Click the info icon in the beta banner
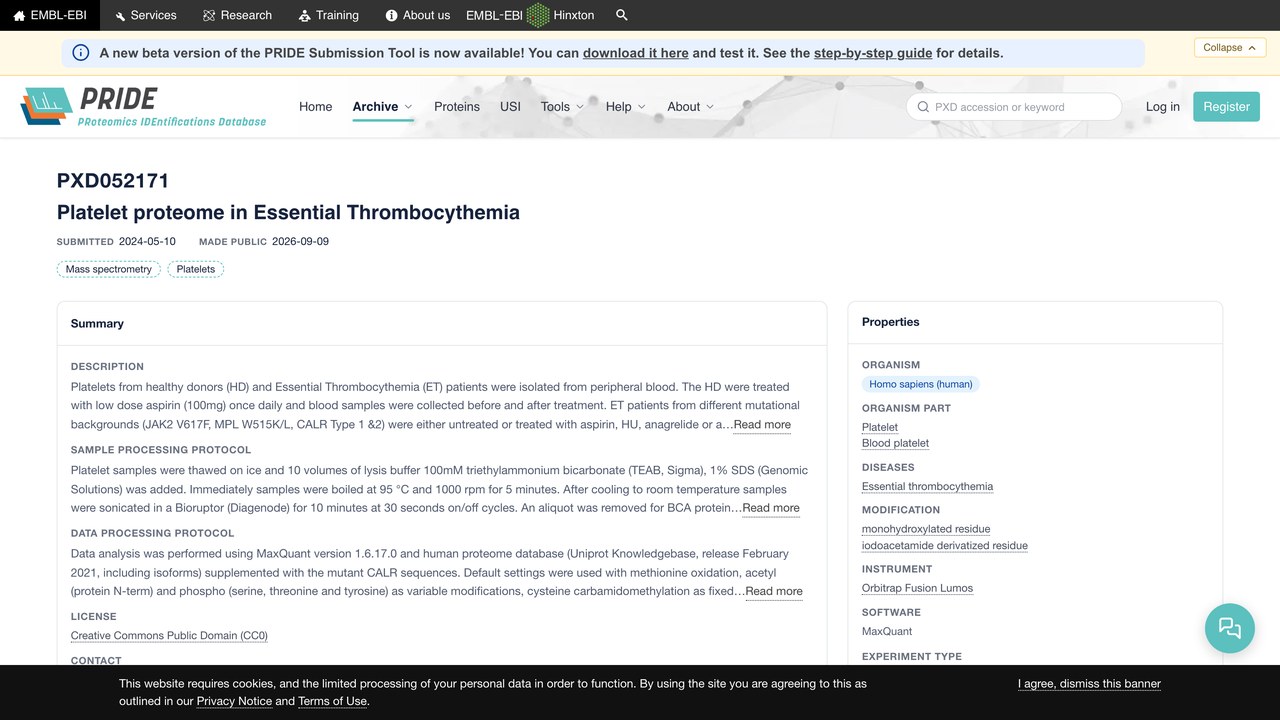 tap(81, 53)
